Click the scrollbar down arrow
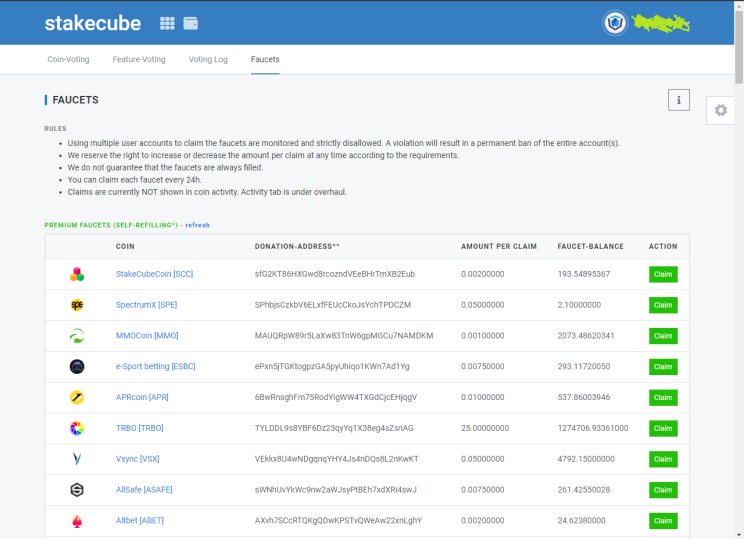 [x=739, y=535]
